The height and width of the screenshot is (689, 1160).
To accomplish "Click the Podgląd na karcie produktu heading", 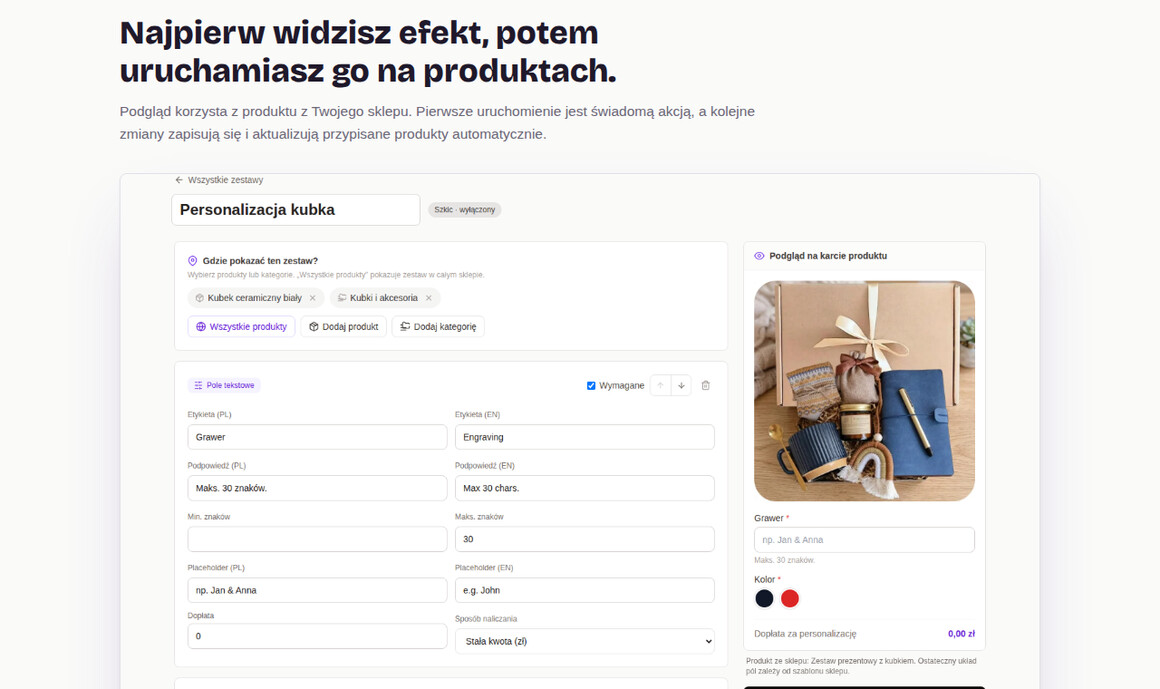I will point(828,256).
